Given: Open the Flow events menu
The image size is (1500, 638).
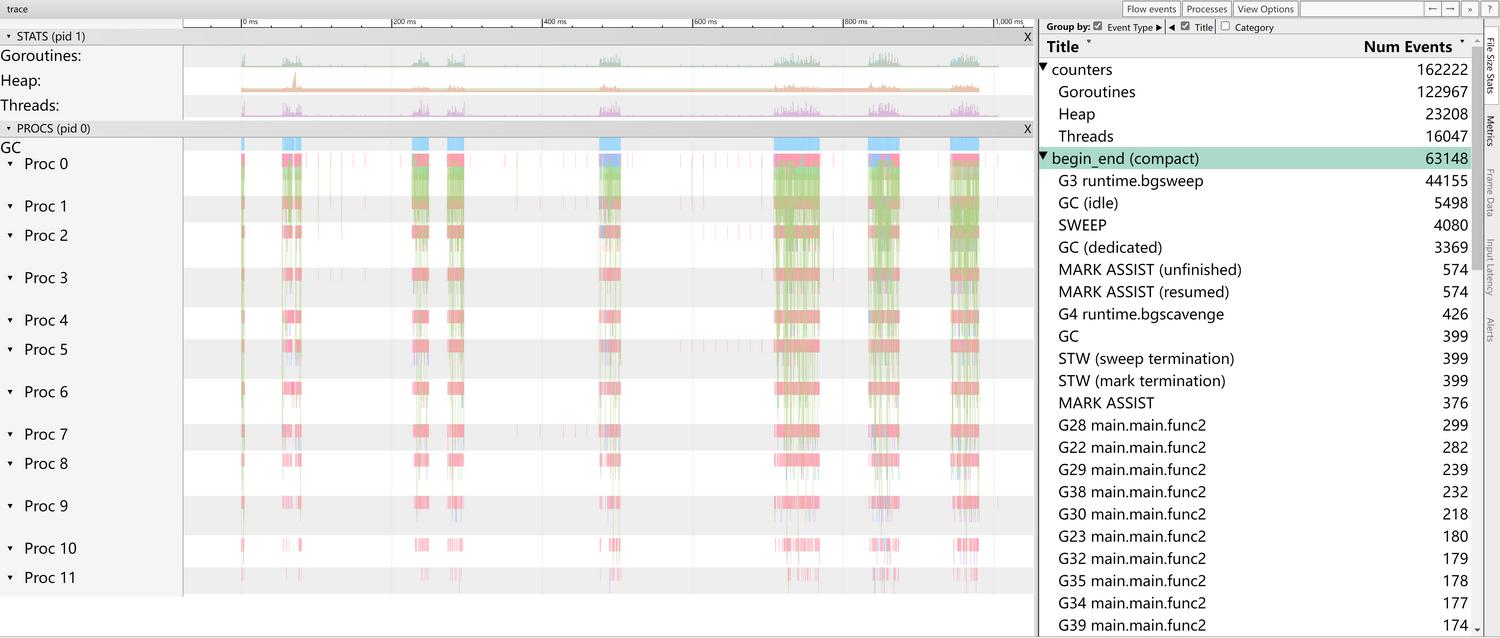Looking at the screenshot, I should 1151,9.
